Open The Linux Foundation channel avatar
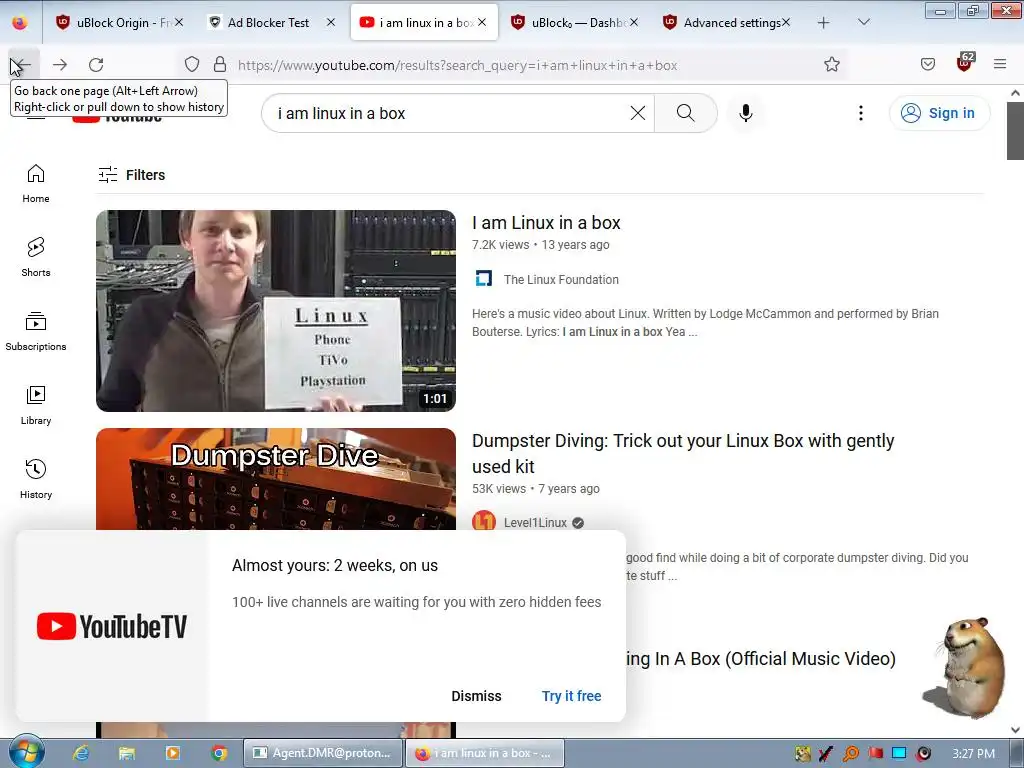 coord(484,279)
